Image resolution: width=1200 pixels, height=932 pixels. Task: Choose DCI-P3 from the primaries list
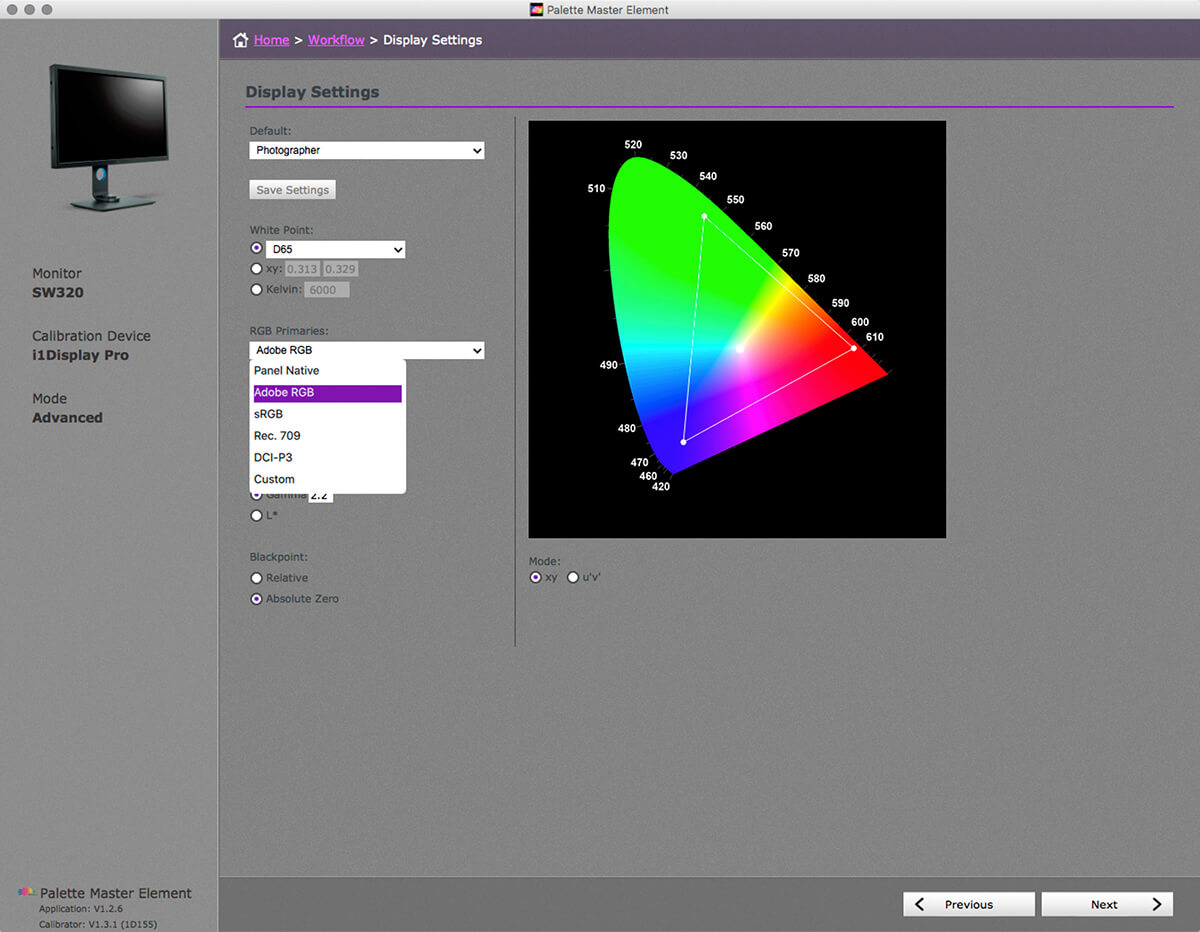[x=274, y=457]
